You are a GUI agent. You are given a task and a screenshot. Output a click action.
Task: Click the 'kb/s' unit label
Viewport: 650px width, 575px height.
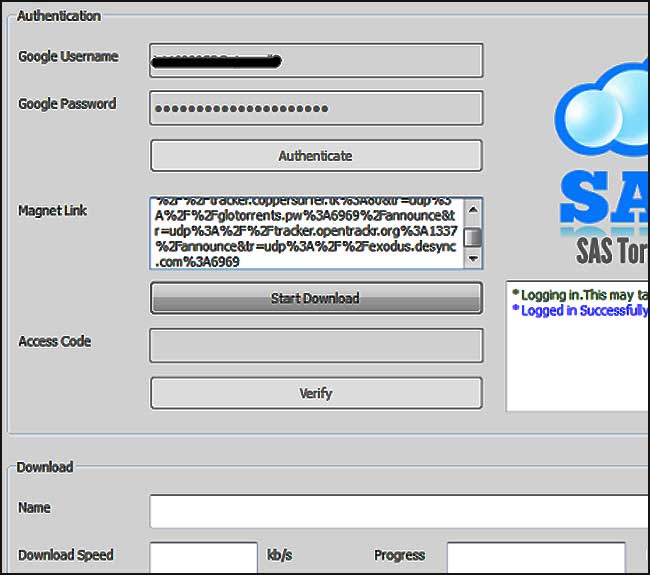click(279, 555)
